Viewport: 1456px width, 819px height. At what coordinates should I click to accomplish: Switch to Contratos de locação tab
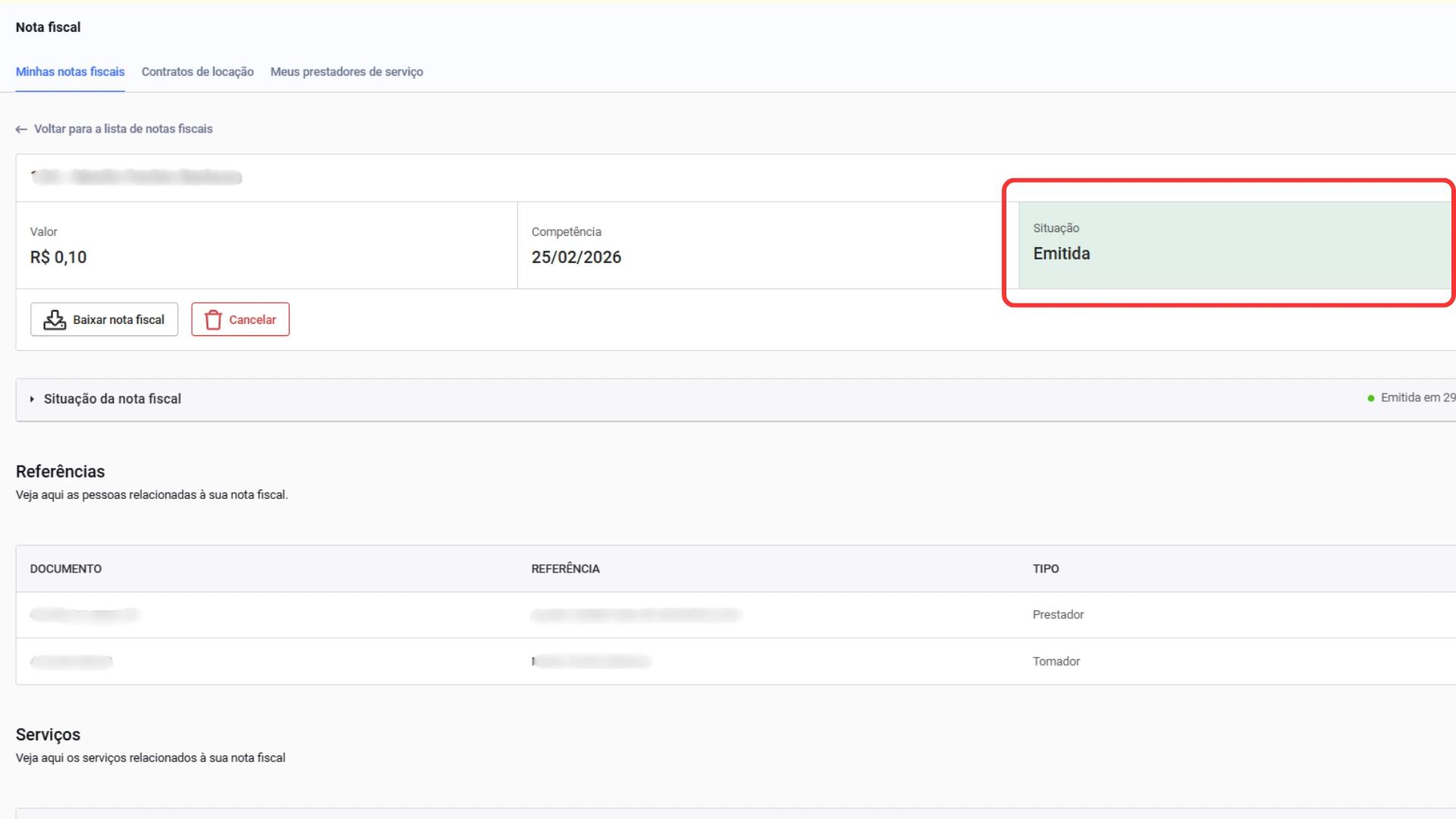(x=197, y=71)
